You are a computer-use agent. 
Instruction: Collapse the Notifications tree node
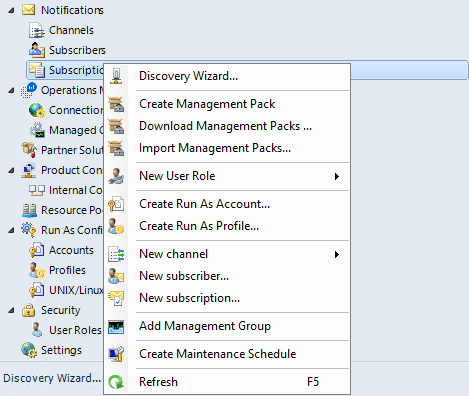point(11,10)
